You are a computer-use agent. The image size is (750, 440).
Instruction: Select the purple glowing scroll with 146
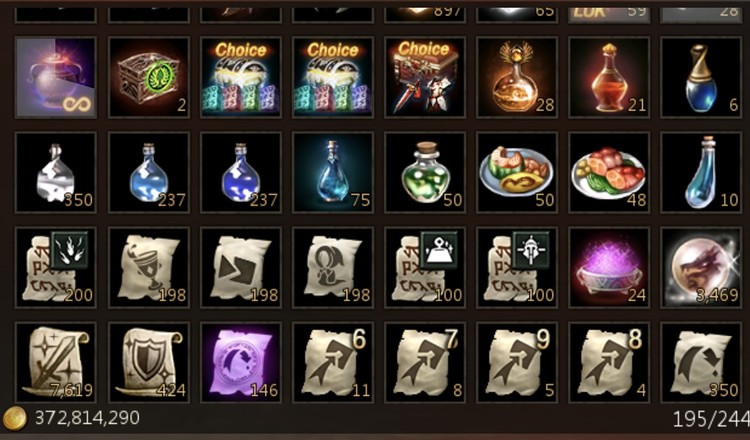click(x=241, y=362)
